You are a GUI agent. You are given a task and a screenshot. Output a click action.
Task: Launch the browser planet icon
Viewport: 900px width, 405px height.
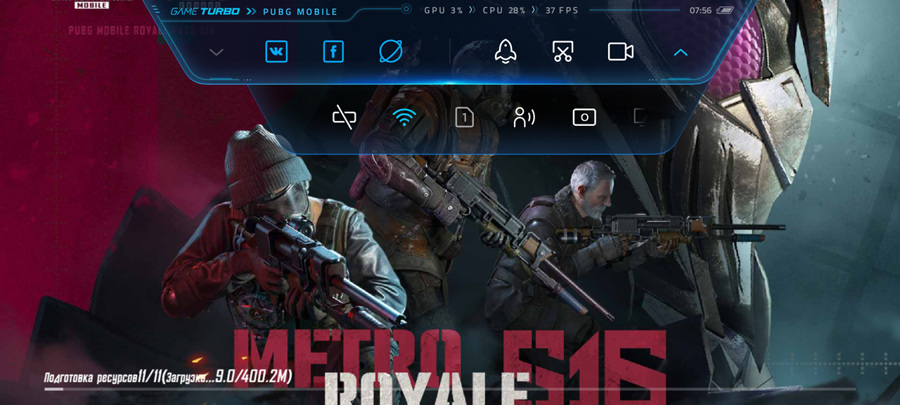pyautogui.click(x=391, y=52)
